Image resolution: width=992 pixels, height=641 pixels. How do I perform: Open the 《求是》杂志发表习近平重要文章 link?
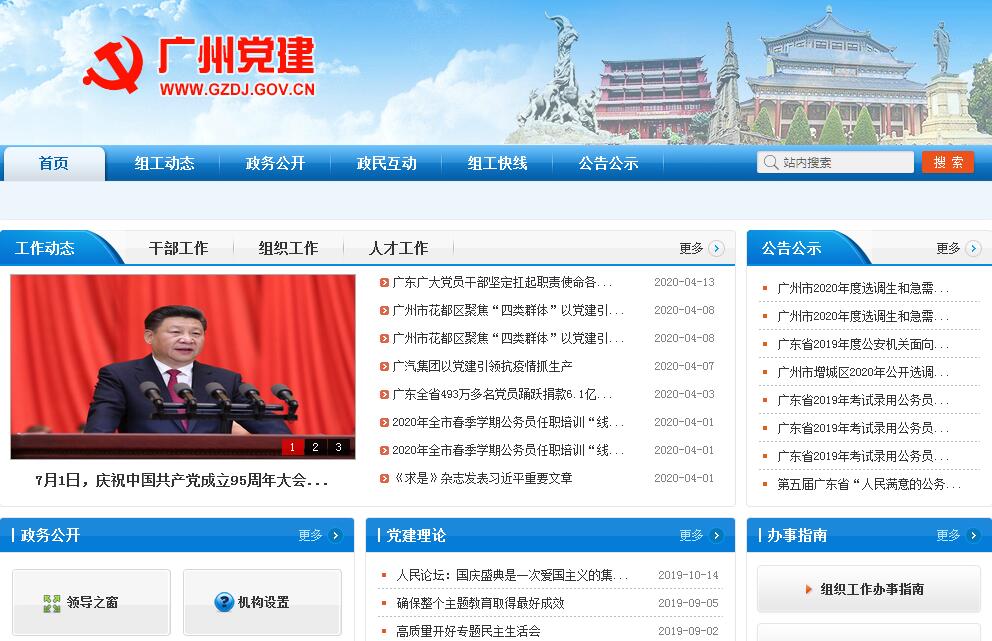482,478
